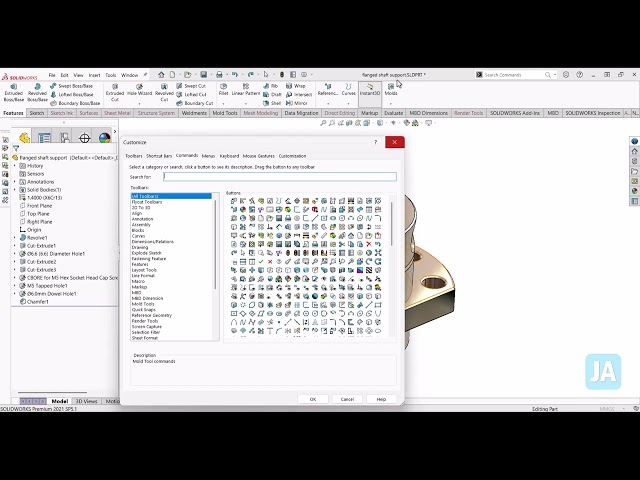The width and height of the screenshot is (640, 480).
Task: Confirm with the OK button
Action: click(x=313, y=399)
